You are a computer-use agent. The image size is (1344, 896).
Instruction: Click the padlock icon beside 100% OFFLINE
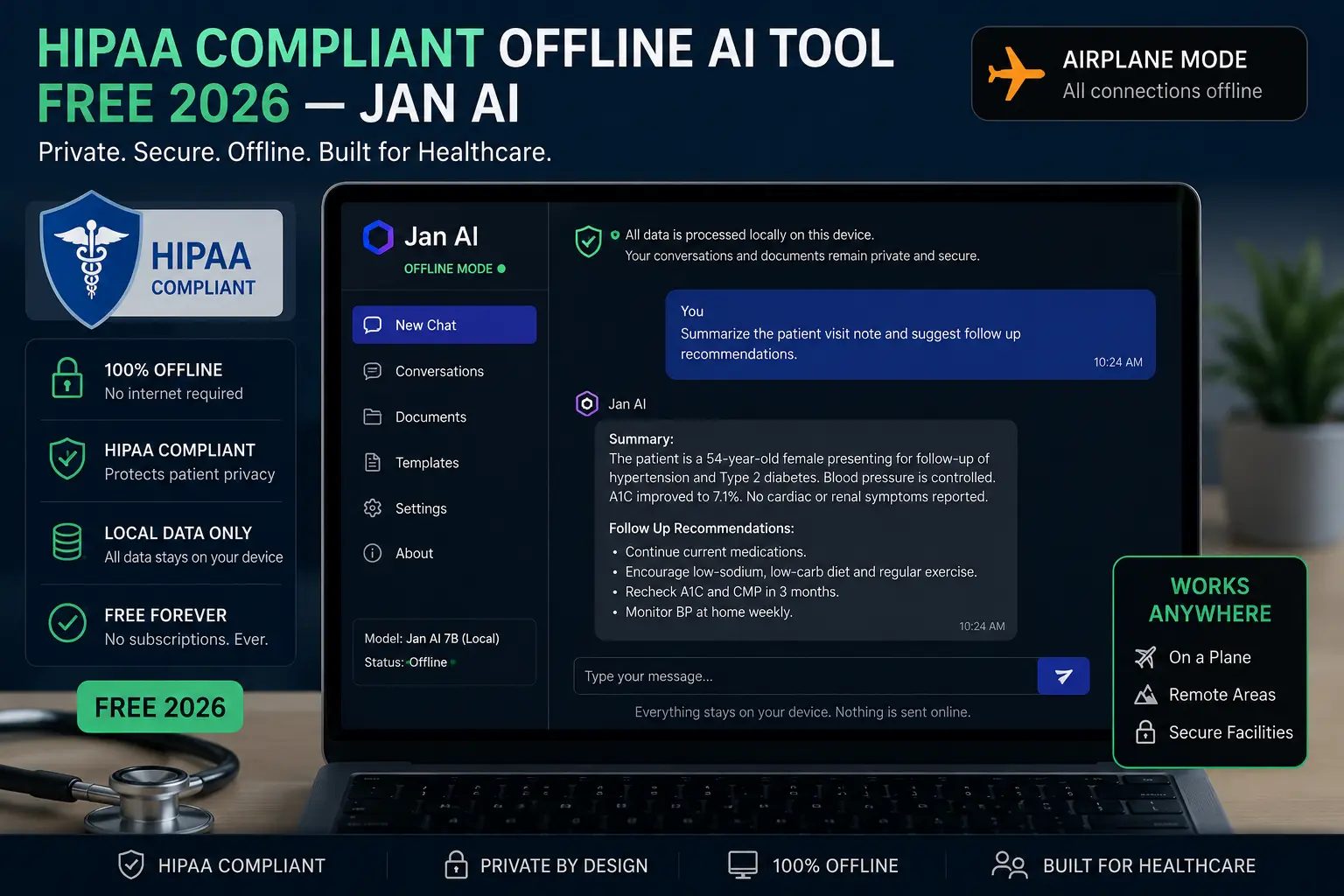point(67,378)
